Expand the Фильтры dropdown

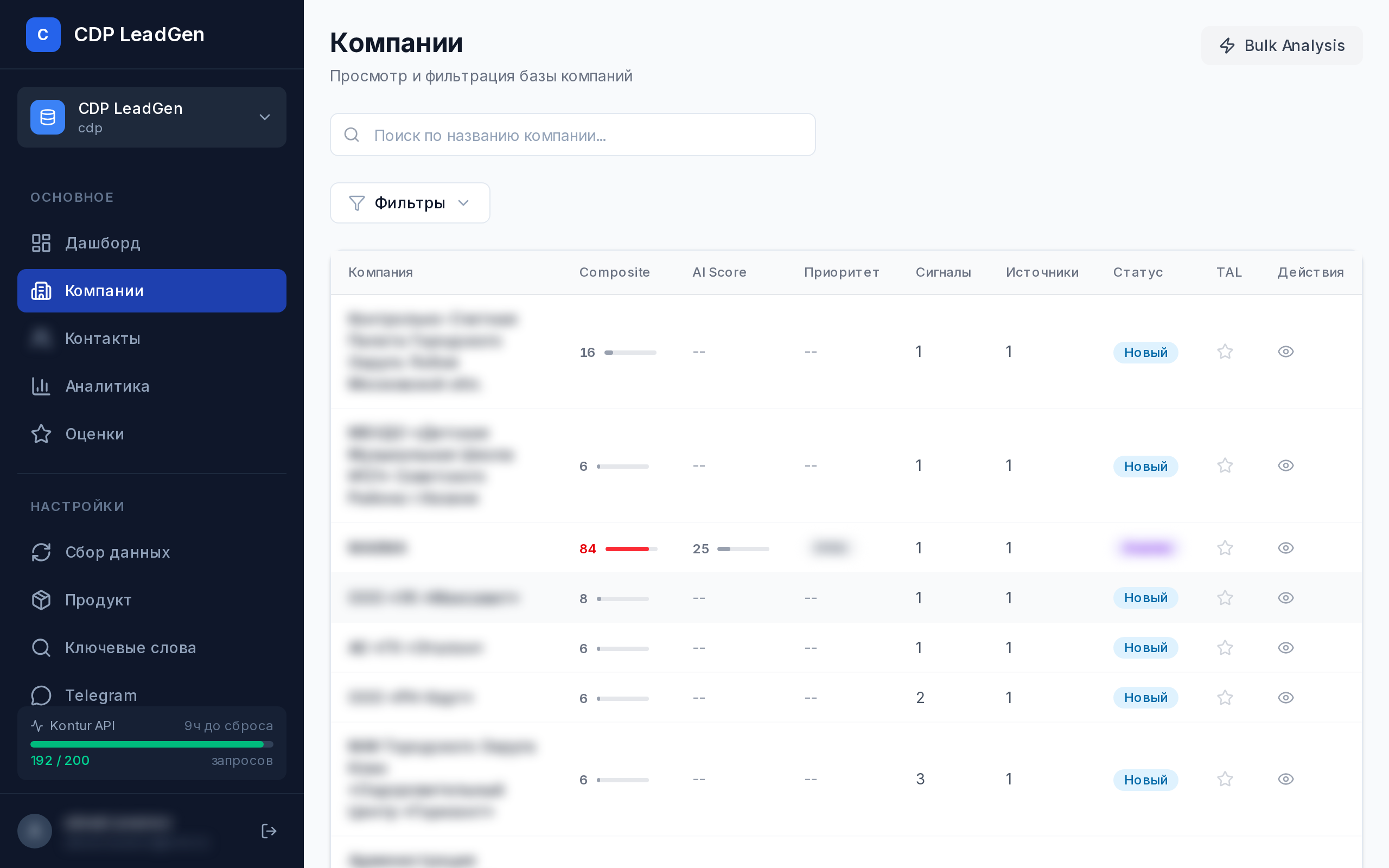point(410,203)
